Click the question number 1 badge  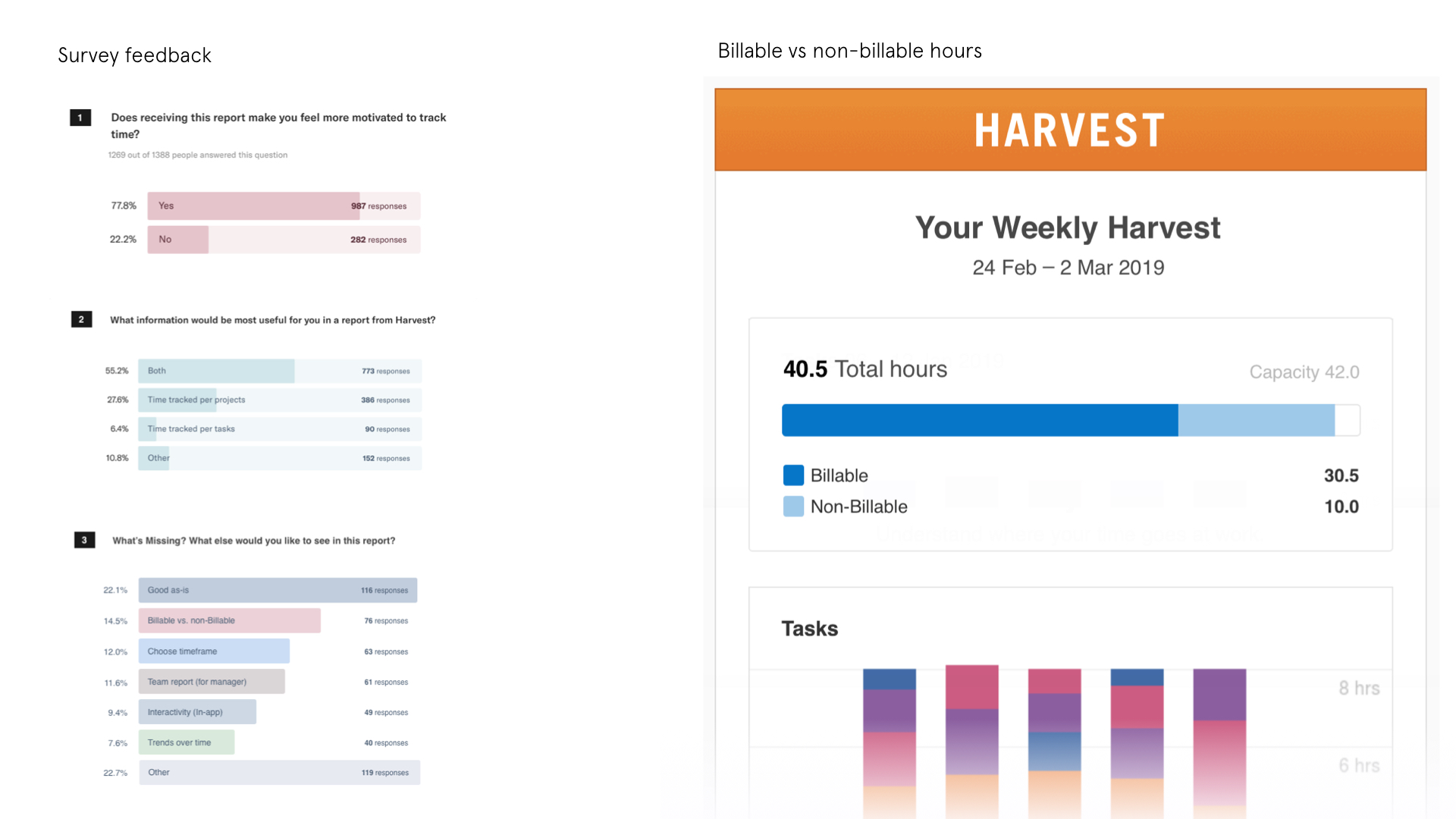pos(80,118)
